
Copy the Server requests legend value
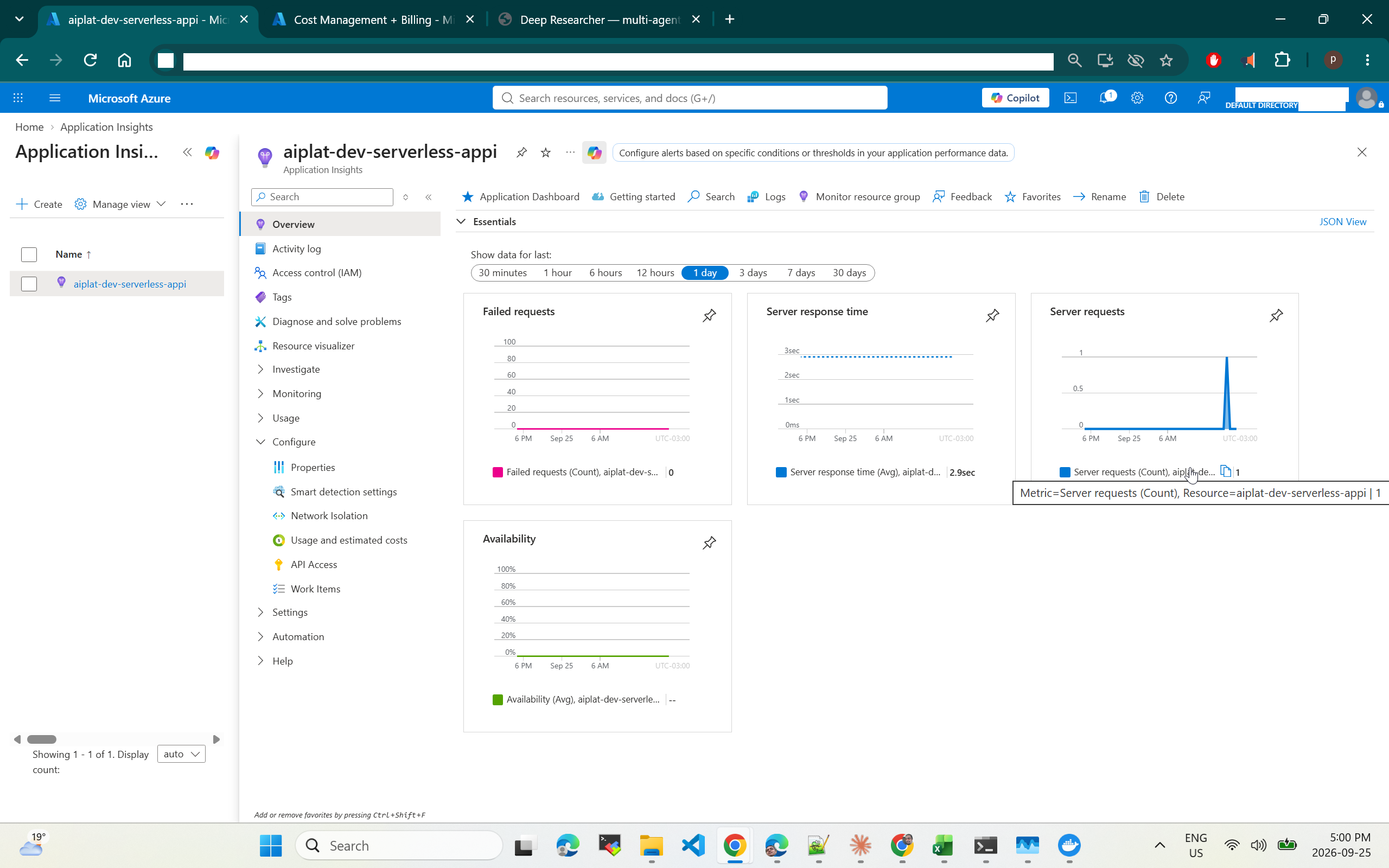click(1226, 471)
